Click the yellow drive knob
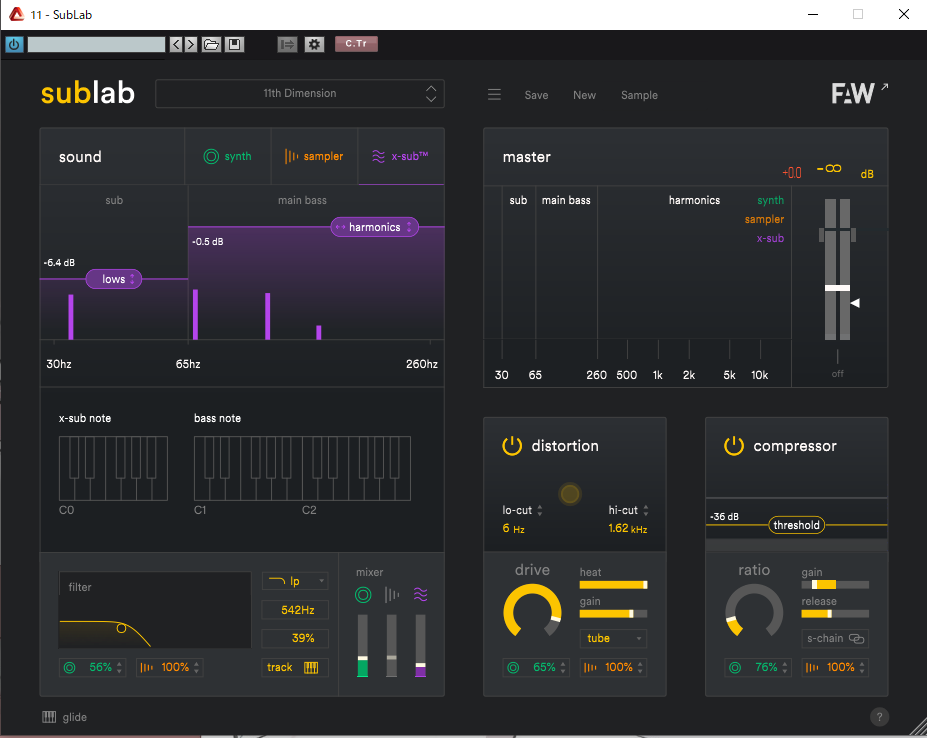Image resolution: width=927 pixels, height=738 pixels. pyautogui.click(x=532, y=613)
